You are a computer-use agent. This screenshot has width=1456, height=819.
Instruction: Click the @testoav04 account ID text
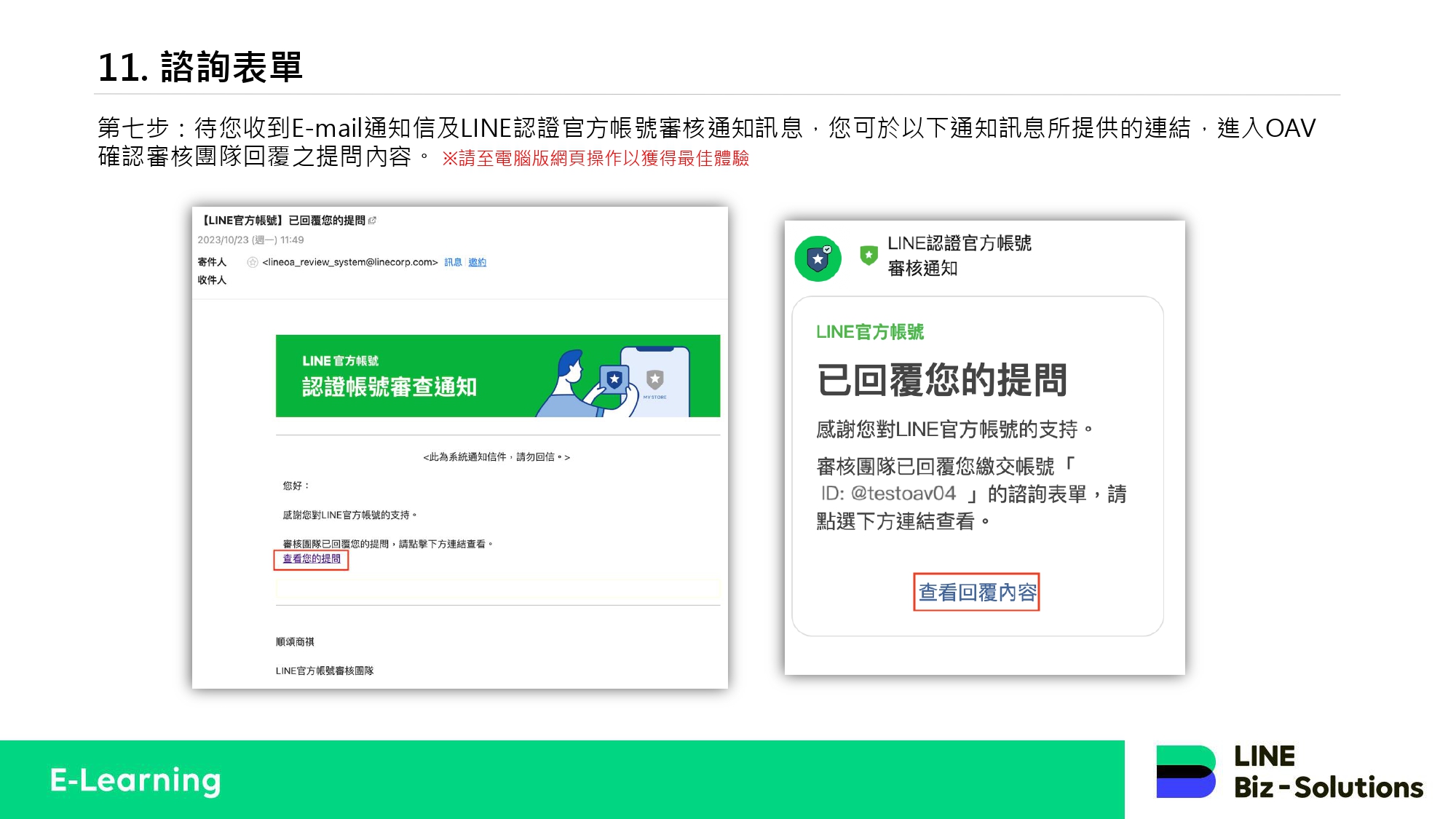903,494
